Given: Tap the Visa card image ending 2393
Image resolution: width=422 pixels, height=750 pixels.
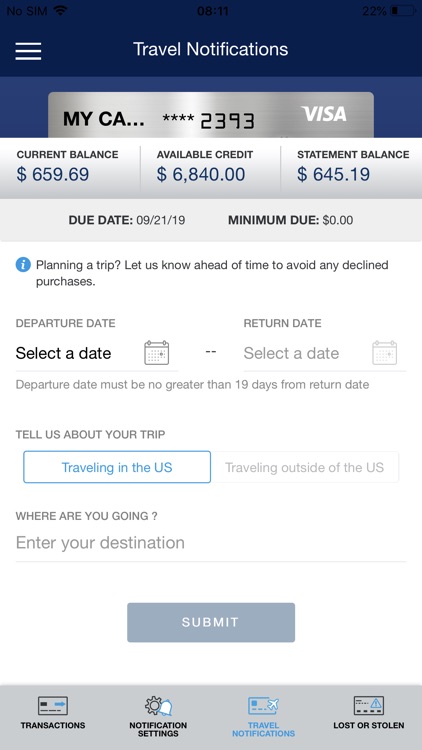Looking at the screenshot, I should point(211,115).
